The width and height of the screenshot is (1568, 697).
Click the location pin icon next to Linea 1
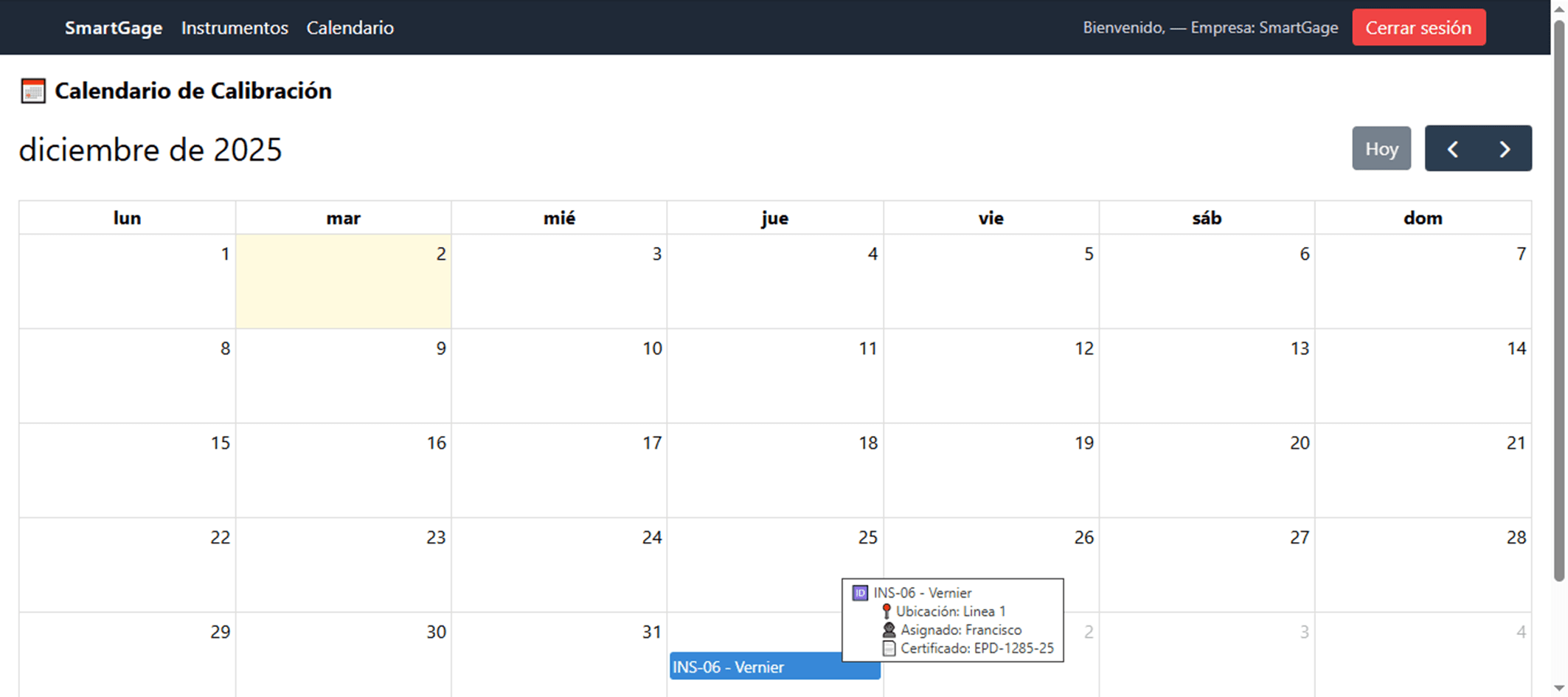886,611
